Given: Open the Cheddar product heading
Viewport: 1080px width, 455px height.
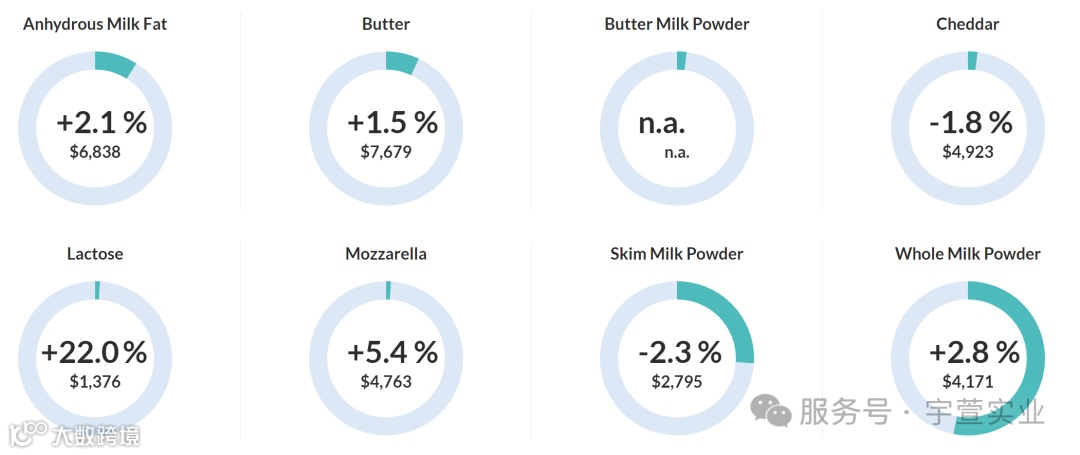Looking at the screenshot, I should pos(968,24).
